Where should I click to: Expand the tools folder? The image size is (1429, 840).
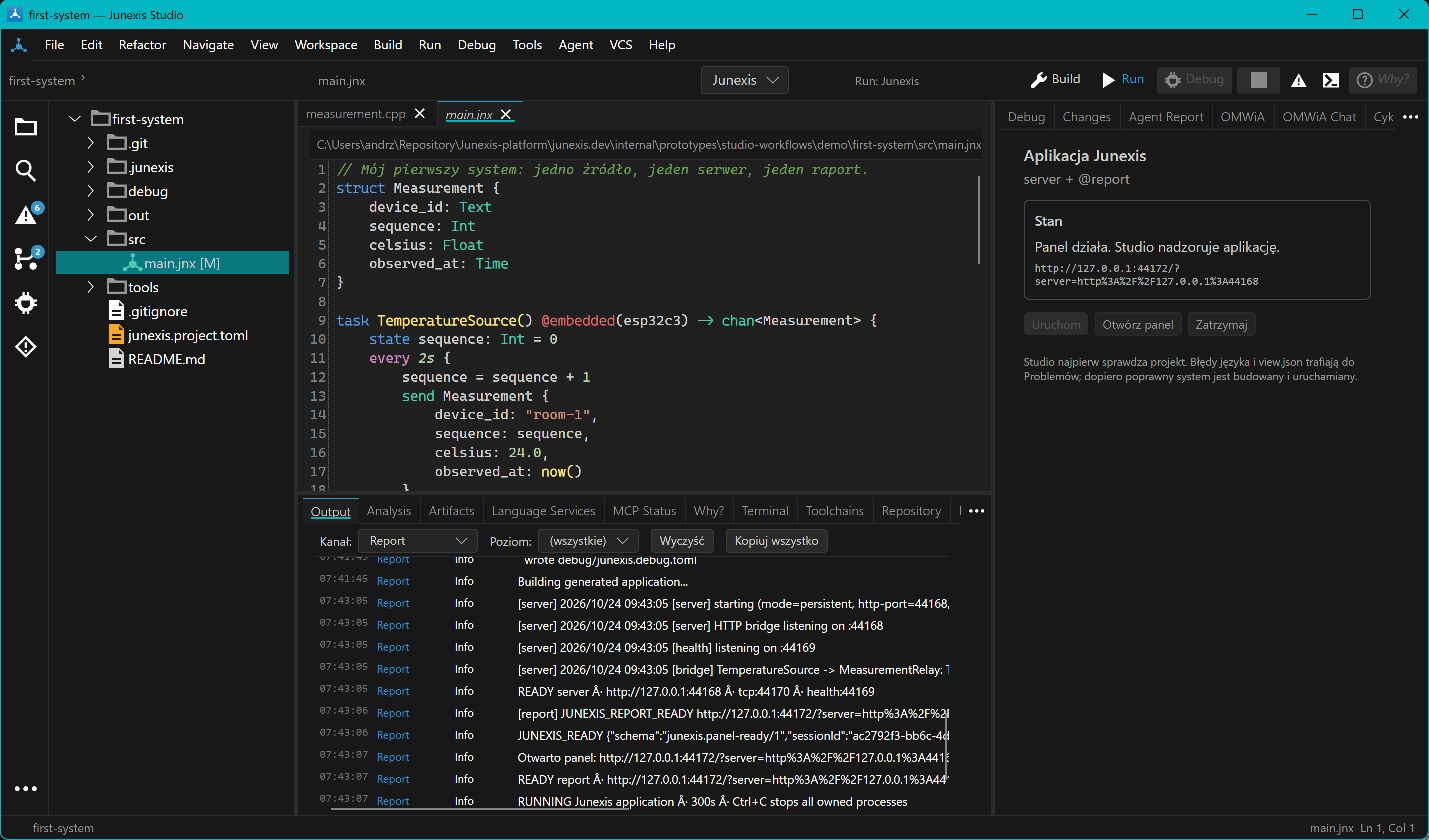tap(91, 287)
